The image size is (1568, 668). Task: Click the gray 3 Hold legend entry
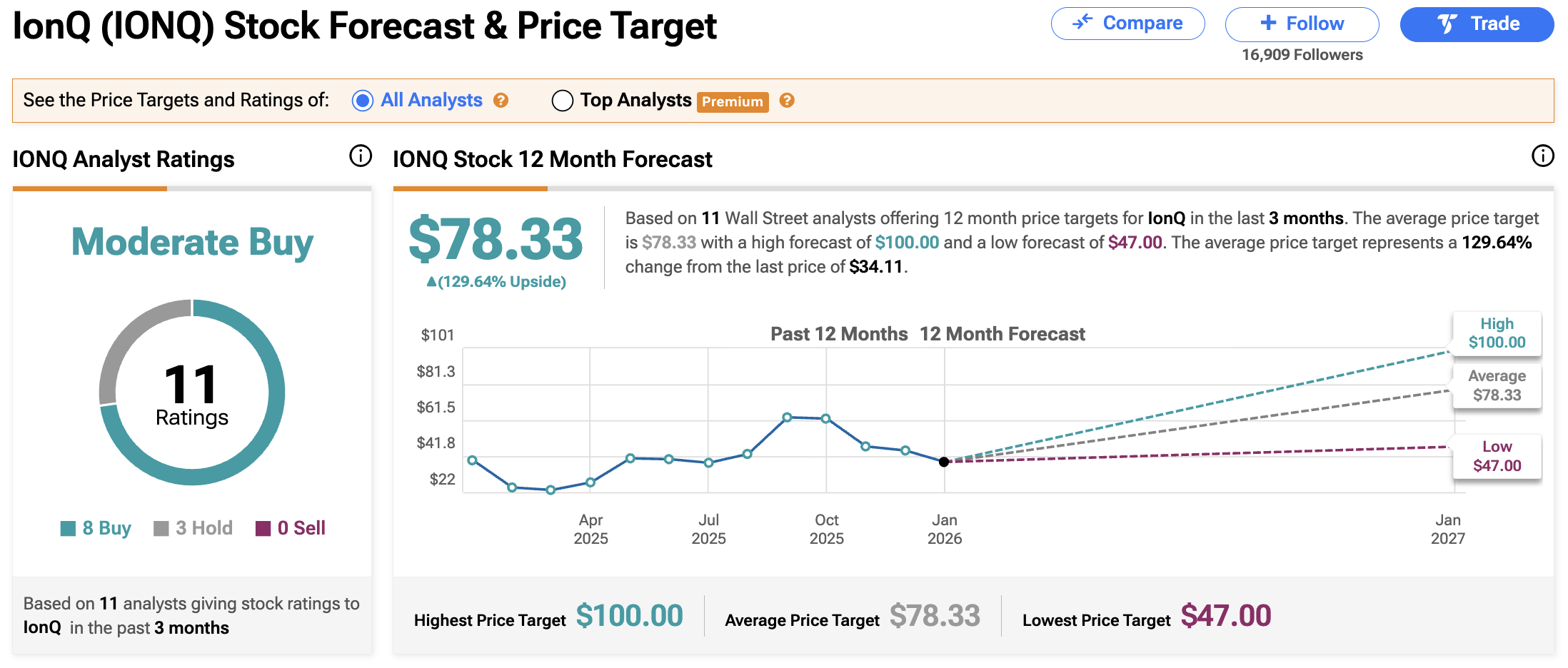(x=194, y=528)
